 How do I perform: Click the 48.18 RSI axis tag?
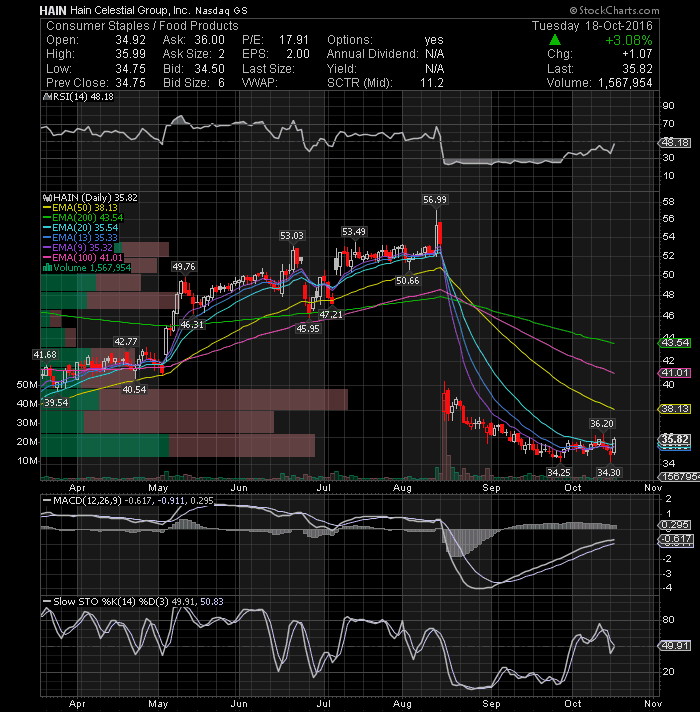[675, 143]
